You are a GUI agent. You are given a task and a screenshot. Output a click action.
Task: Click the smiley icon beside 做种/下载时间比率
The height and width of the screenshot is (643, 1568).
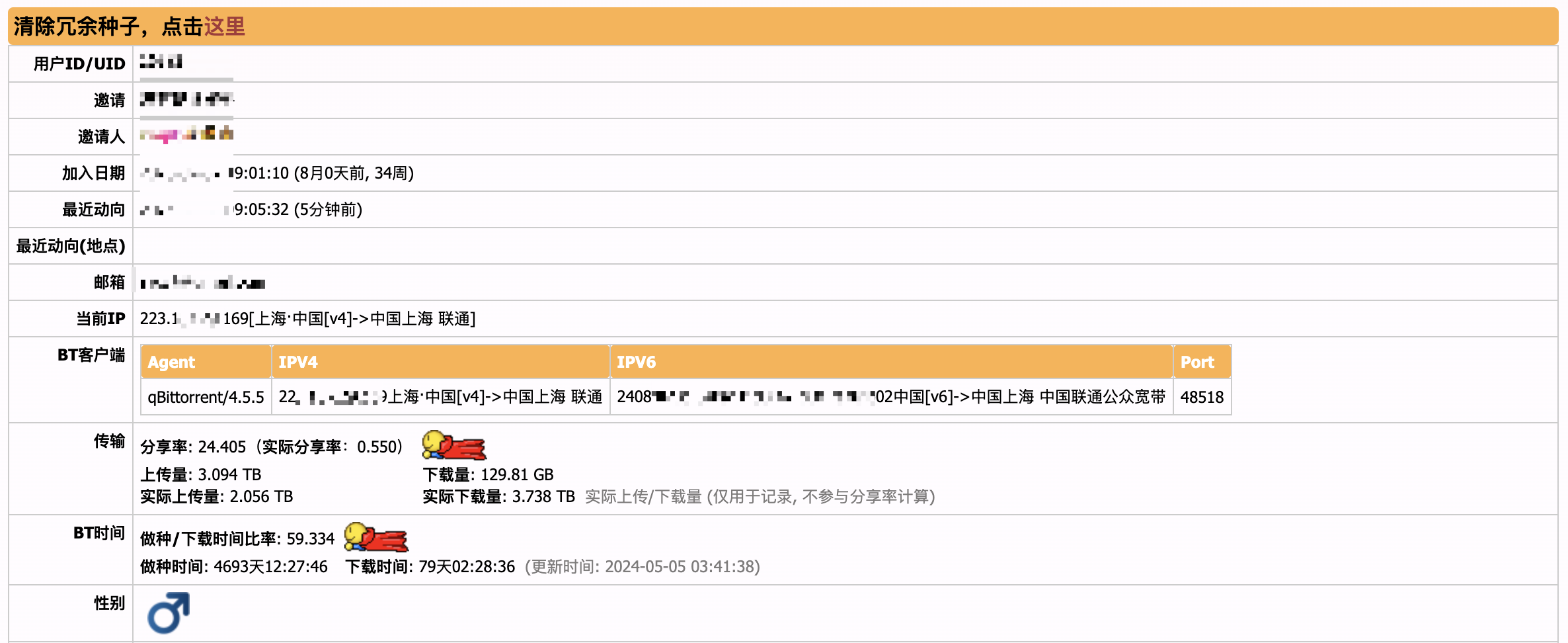376,538
